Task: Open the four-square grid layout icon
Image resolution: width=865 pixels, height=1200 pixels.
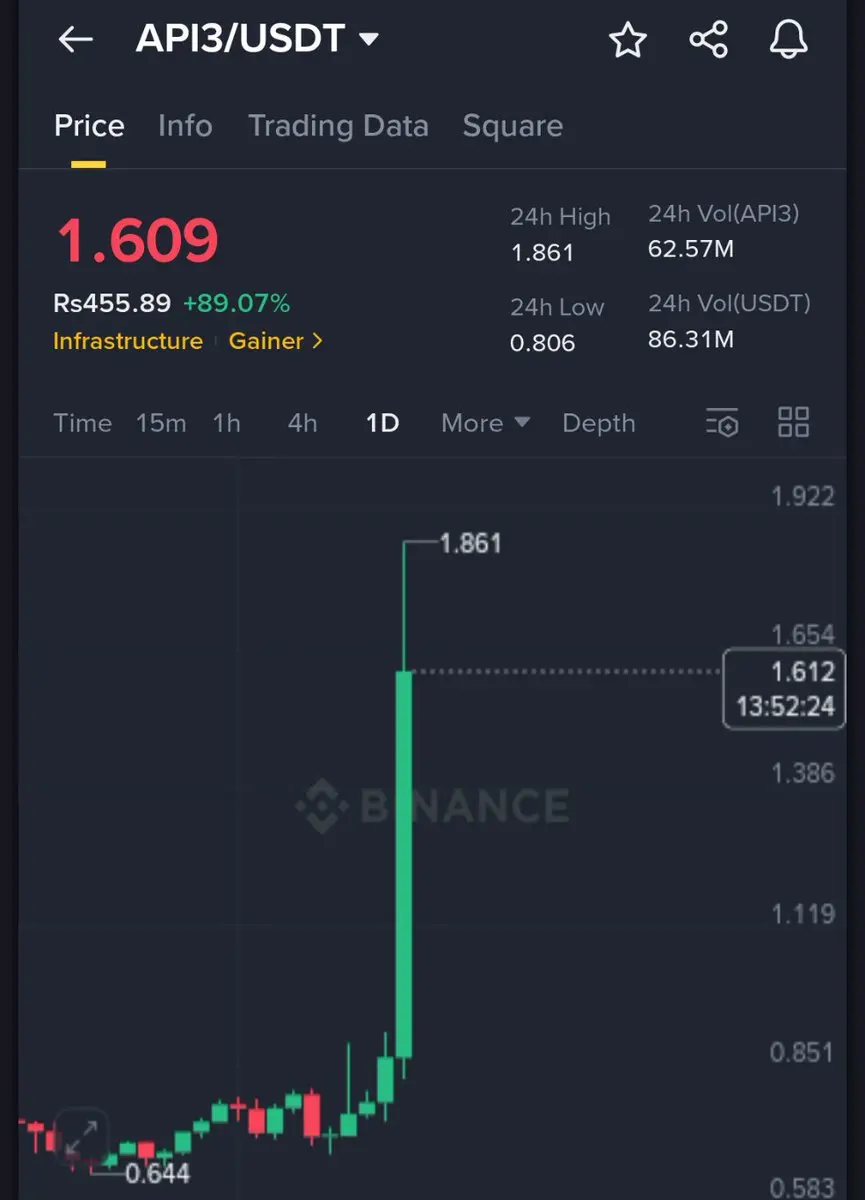Action: tap(793, 422)
